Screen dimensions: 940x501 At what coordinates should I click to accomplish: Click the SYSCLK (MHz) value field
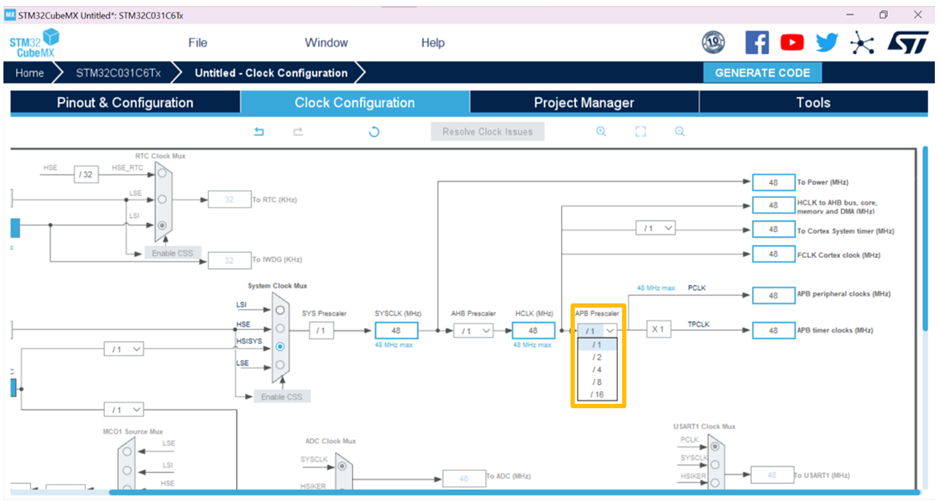396,331
